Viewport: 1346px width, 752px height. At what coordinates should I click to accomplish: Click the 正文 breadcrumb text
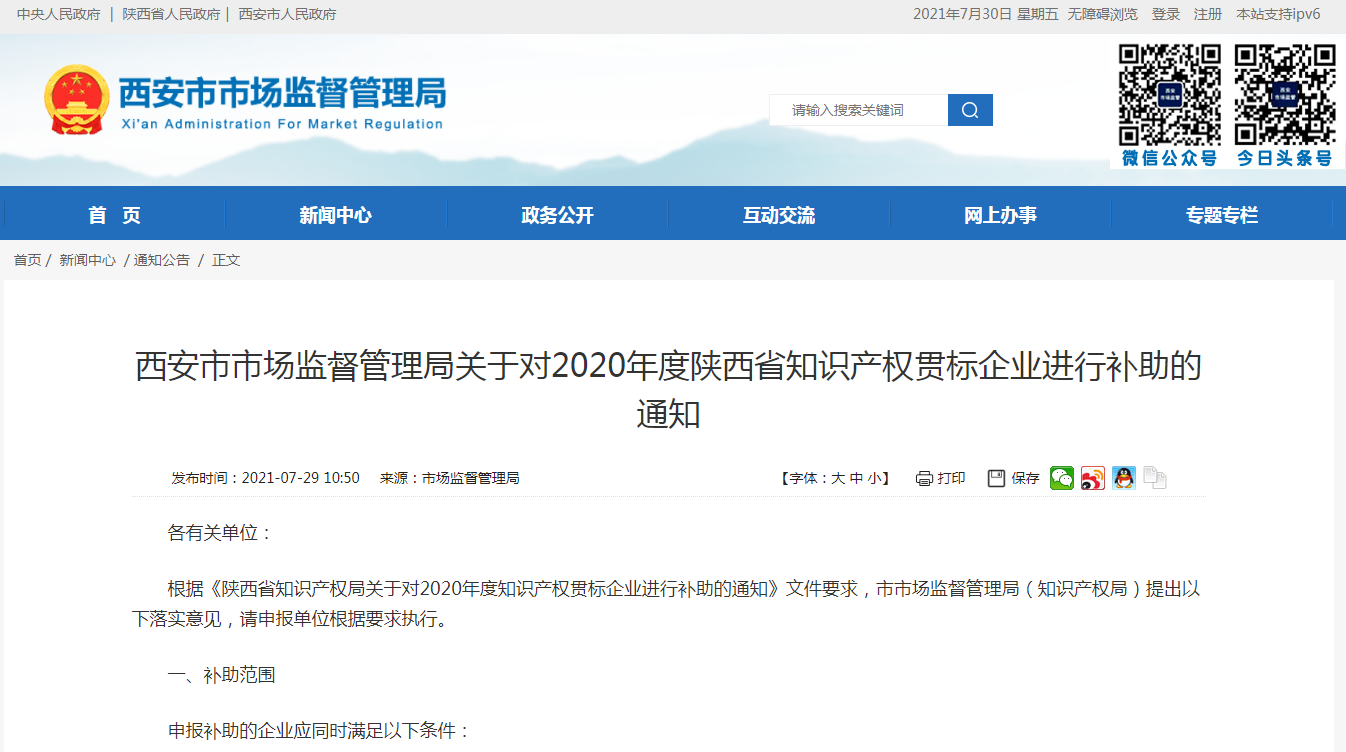[x=226, y=260]
